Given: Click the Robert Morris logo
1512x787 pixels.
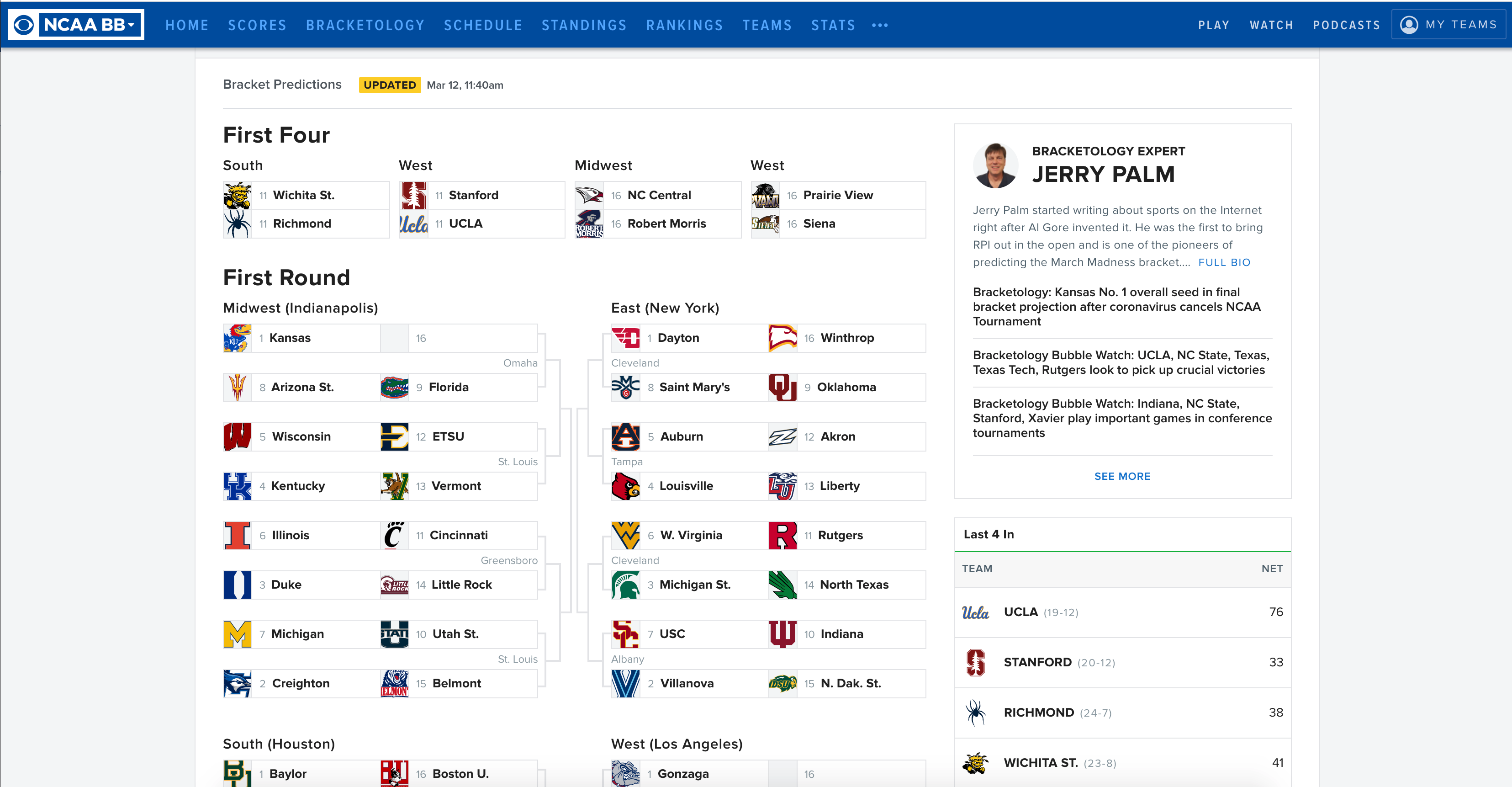Looking at the screenshot, I should [589, 224].
